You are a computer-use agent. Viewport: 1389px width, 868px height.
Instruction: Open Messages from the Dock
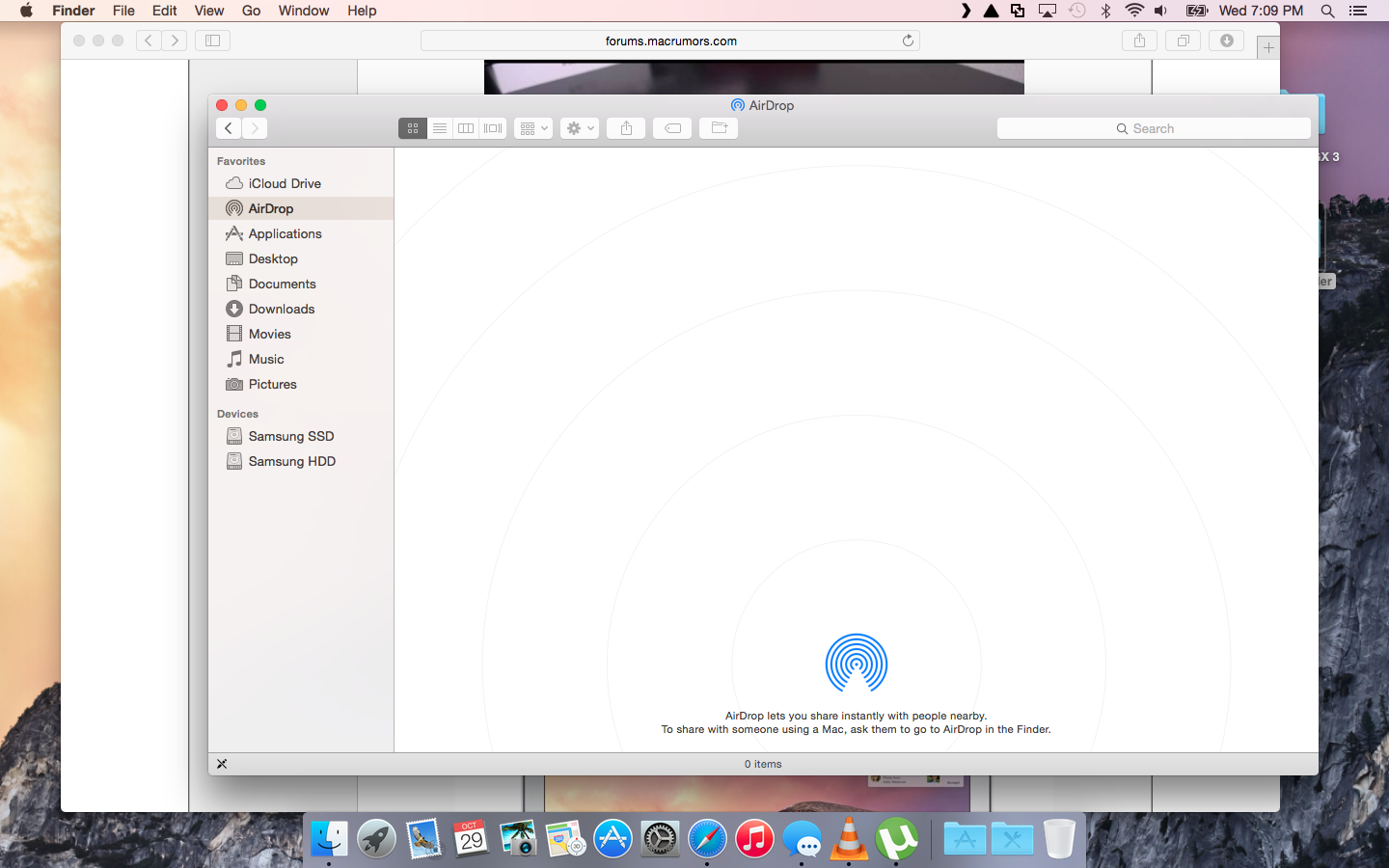click(x=802, y=839)
